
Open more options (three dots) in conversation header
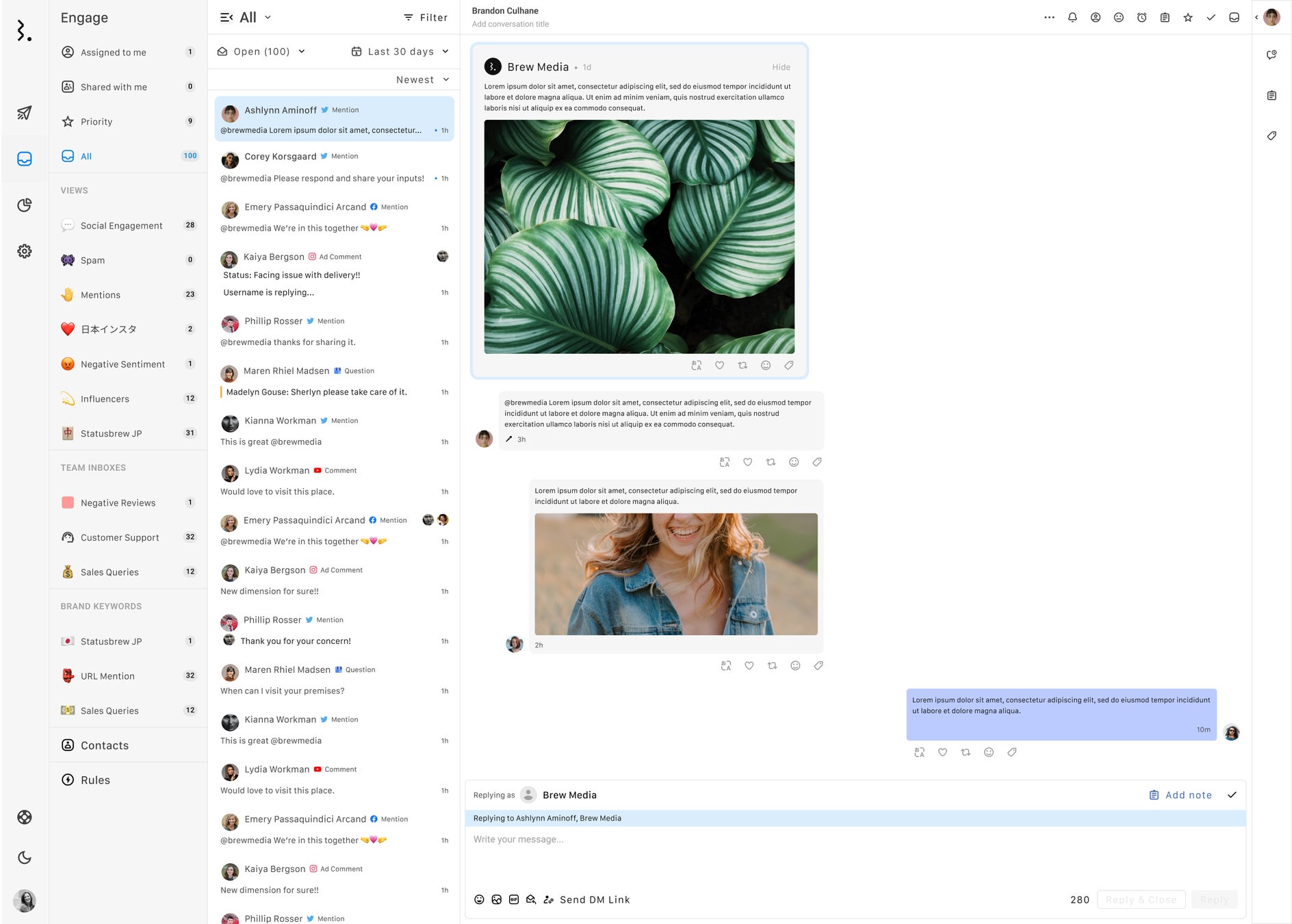(1049, 18)
